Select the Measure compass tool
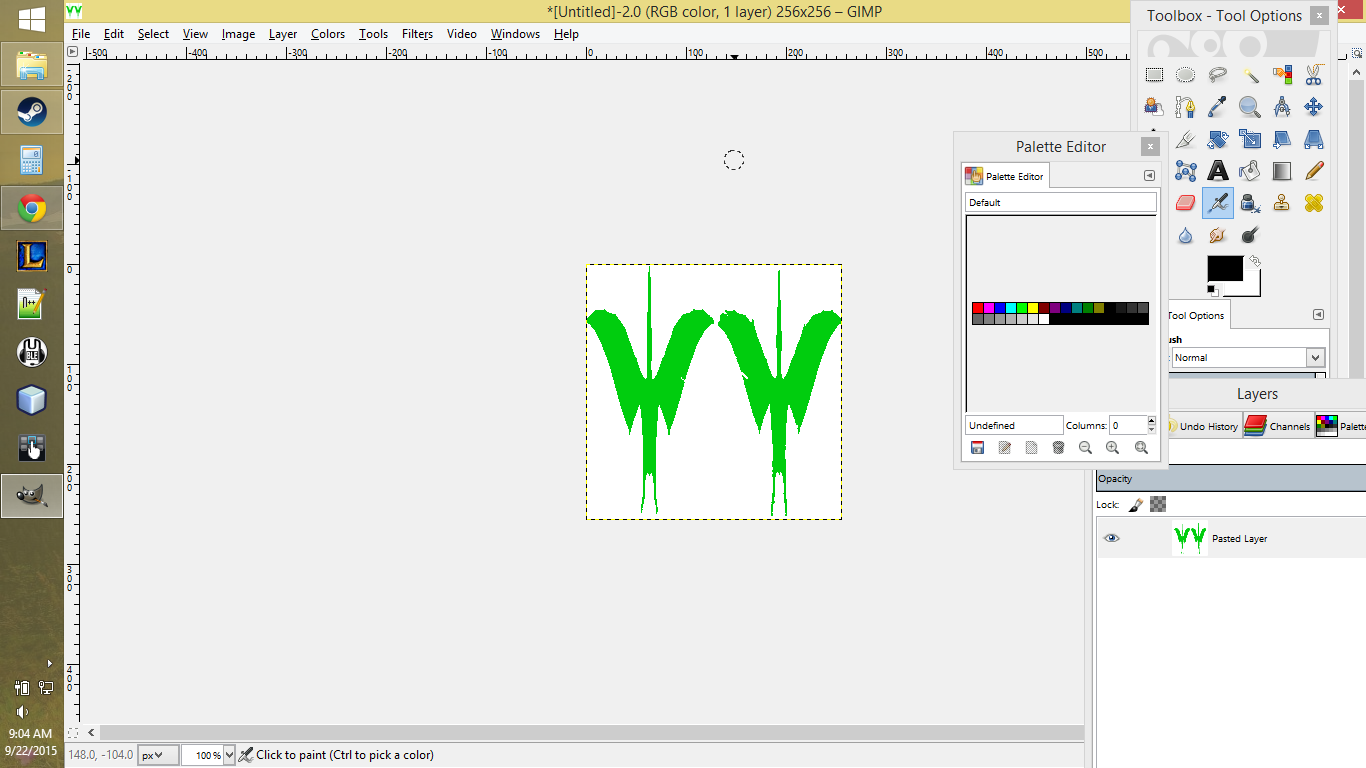 pyautogui.click(x=1282, y=107)
